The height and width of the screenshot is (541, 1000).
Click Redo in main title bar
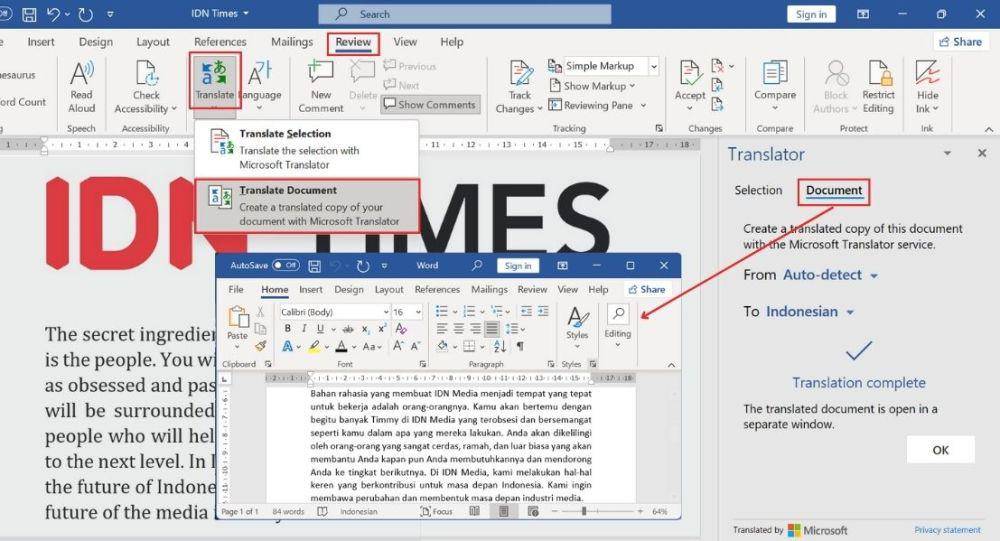click(x=85, y=13)
